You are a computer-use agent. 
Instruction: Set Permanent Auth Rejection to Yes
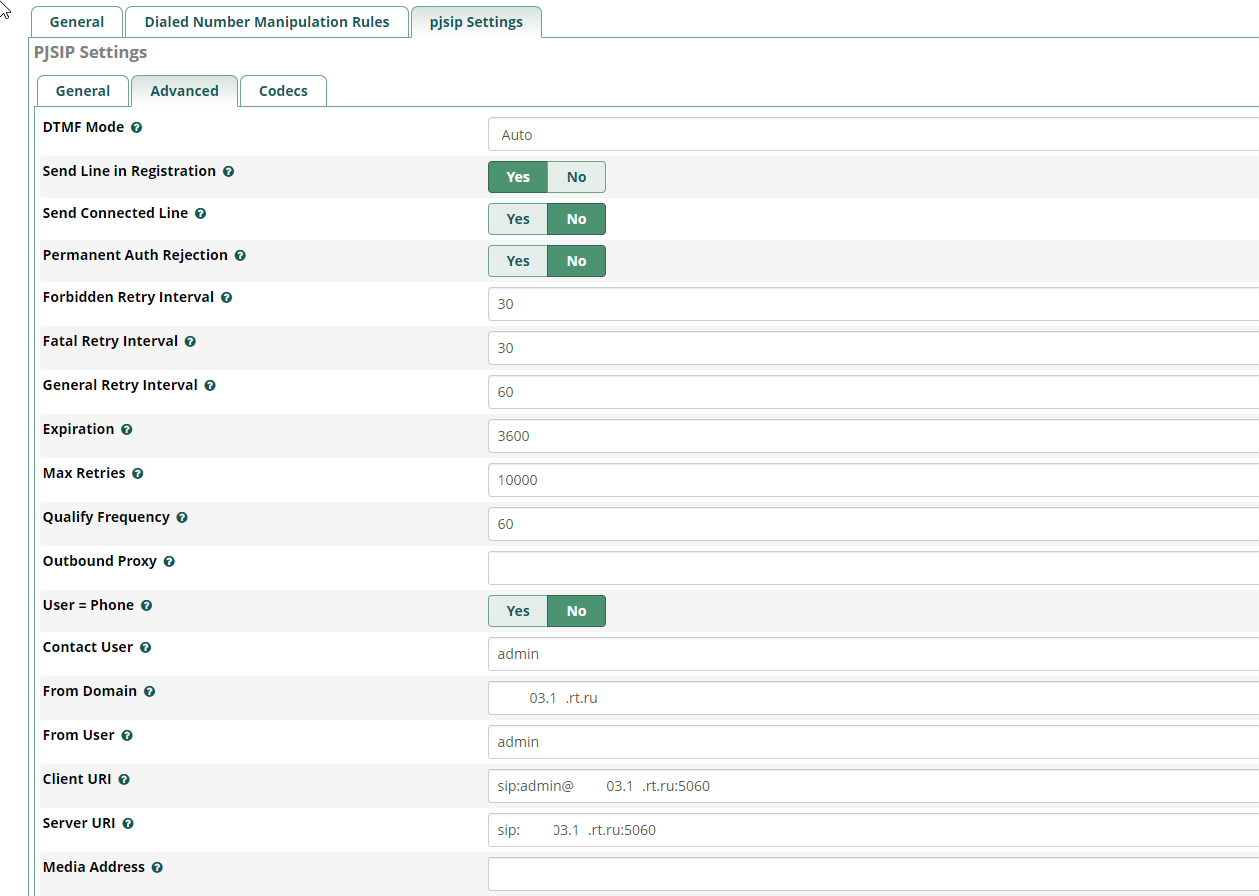pyautogui.click(x=518, y=261)
